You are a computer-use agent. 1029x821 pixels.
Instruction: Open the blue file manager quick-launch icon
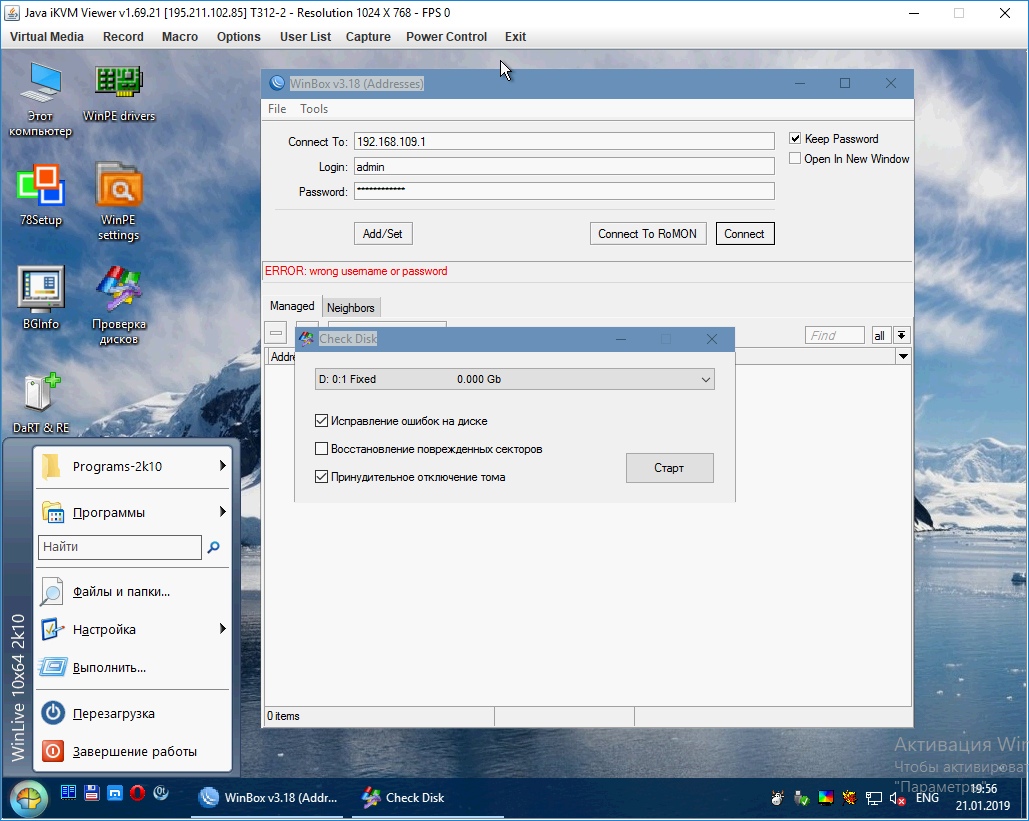[68, 793]
